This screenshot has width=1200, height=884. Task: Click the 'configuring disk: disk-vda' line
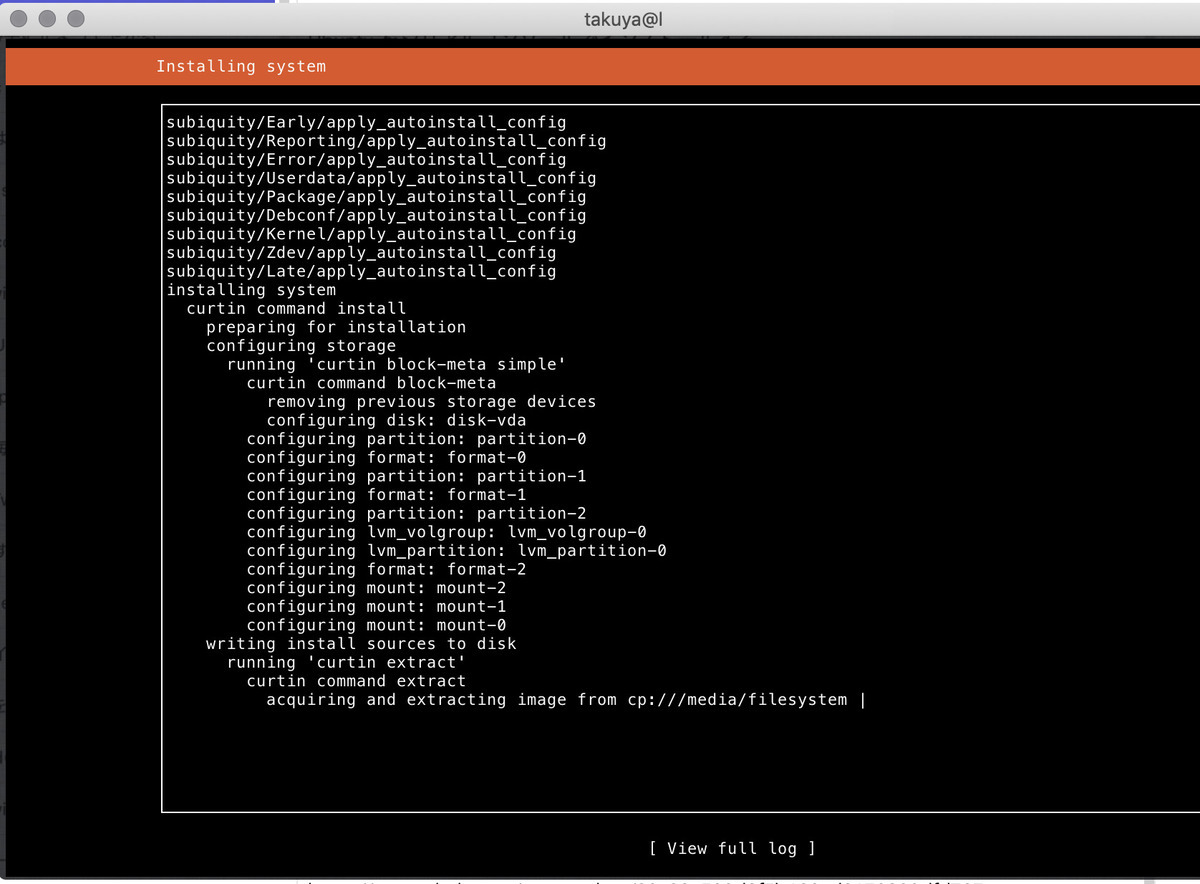click(x=396, y=420)
